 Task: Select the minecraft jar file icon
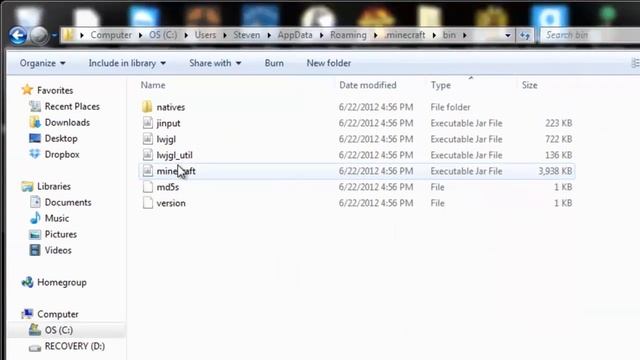tap(147, 171)
